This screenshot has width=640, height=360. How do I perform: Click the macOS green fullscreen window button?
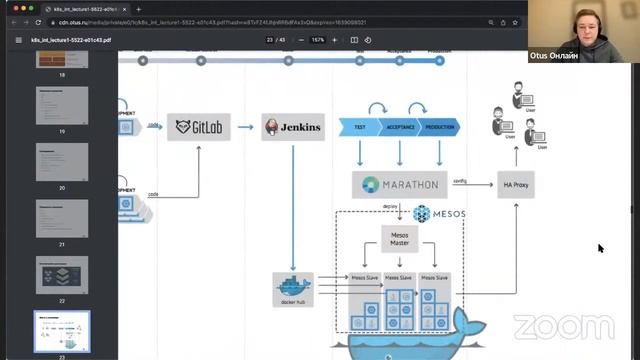[31, 8]
